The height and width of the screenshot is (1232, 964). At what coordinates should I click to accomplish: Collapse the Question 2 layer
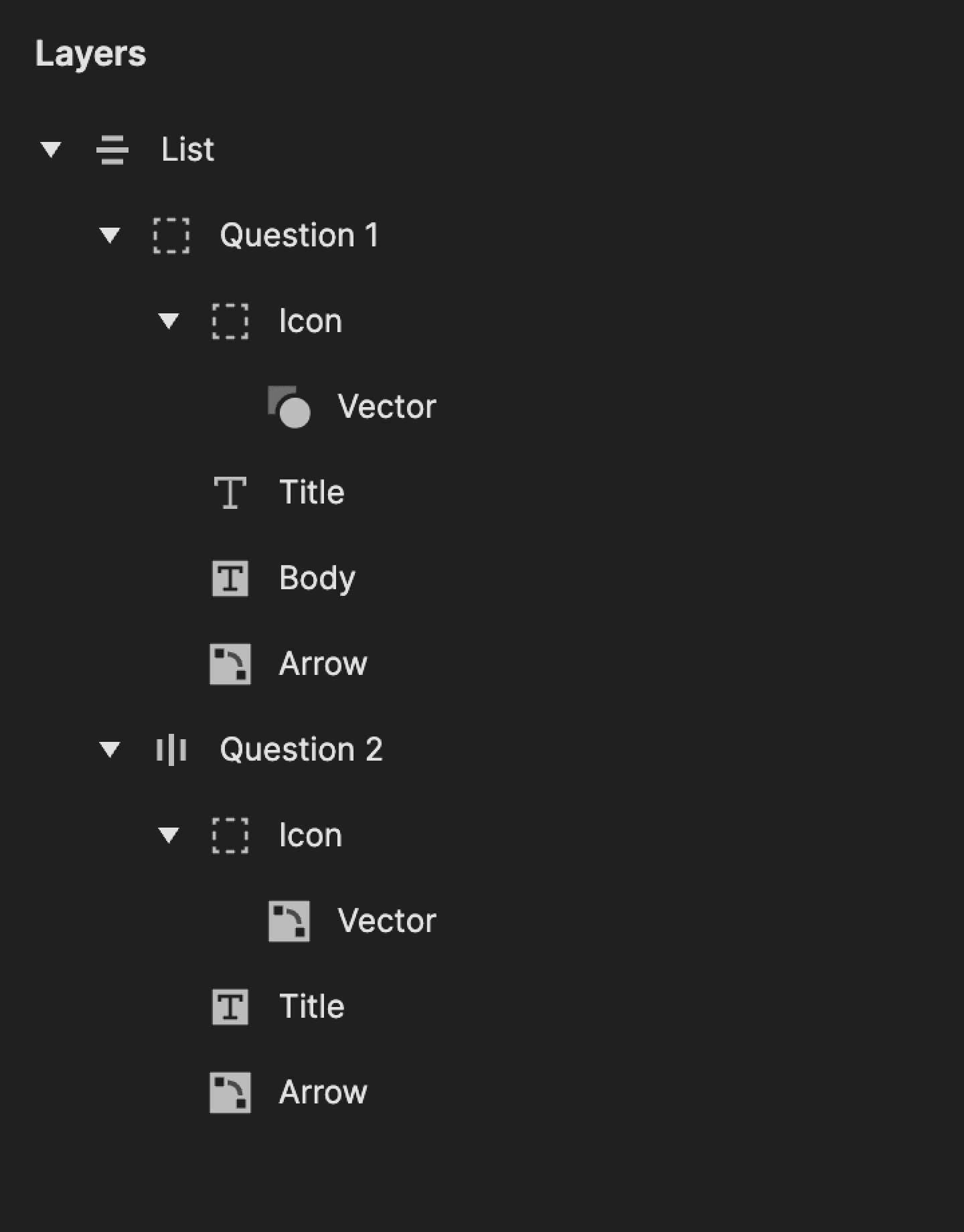tap(111, 750)
